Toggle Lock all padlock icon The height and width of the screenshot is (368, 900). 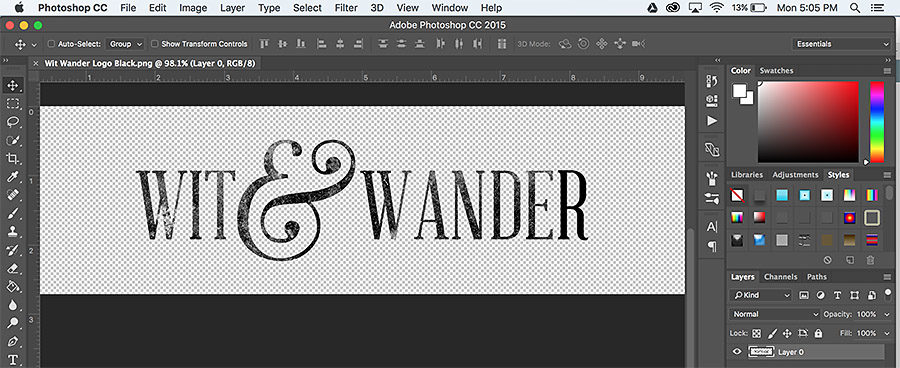tap(818, 333)
